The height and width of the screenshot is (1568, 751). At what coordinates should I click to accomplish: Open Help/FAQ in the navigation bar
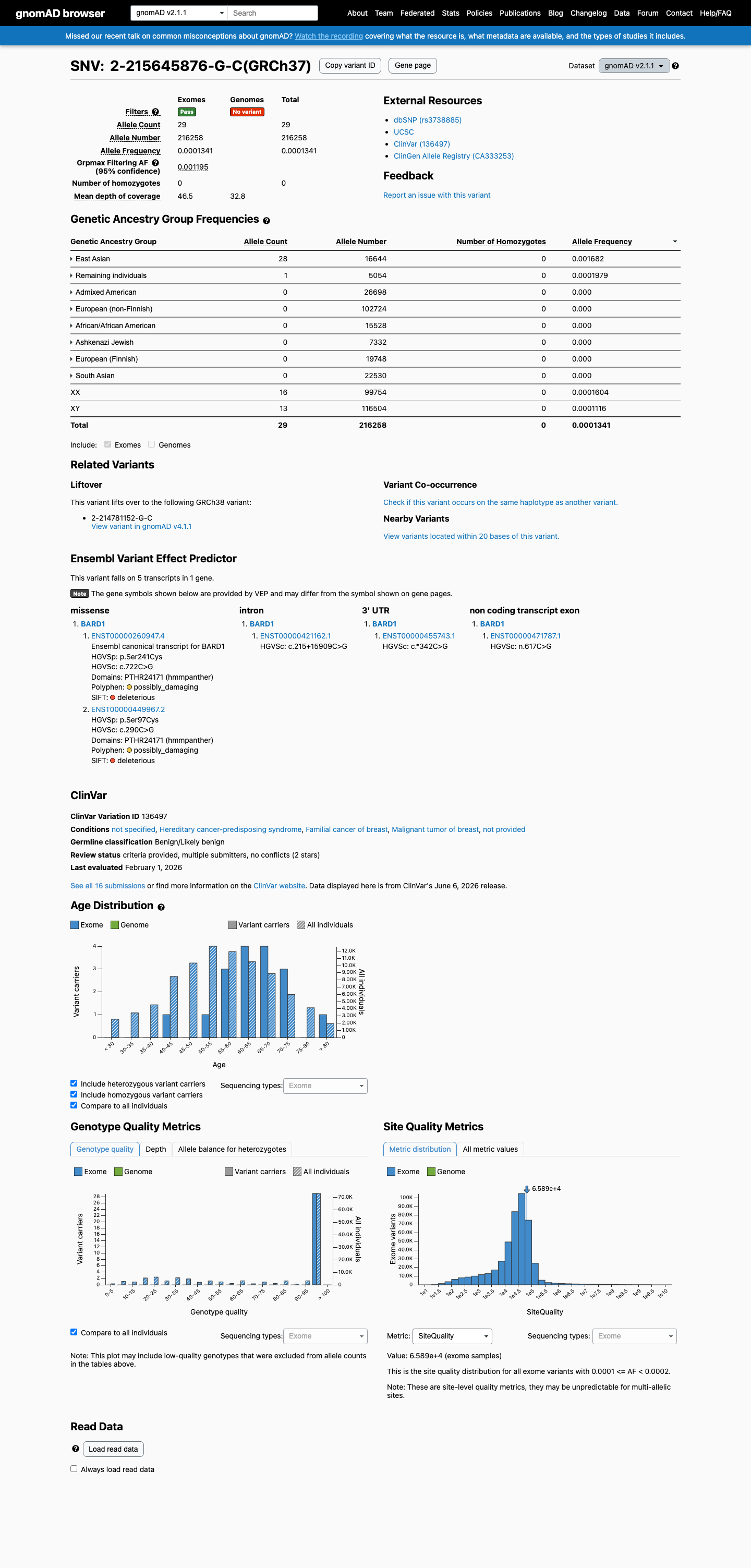715,13
